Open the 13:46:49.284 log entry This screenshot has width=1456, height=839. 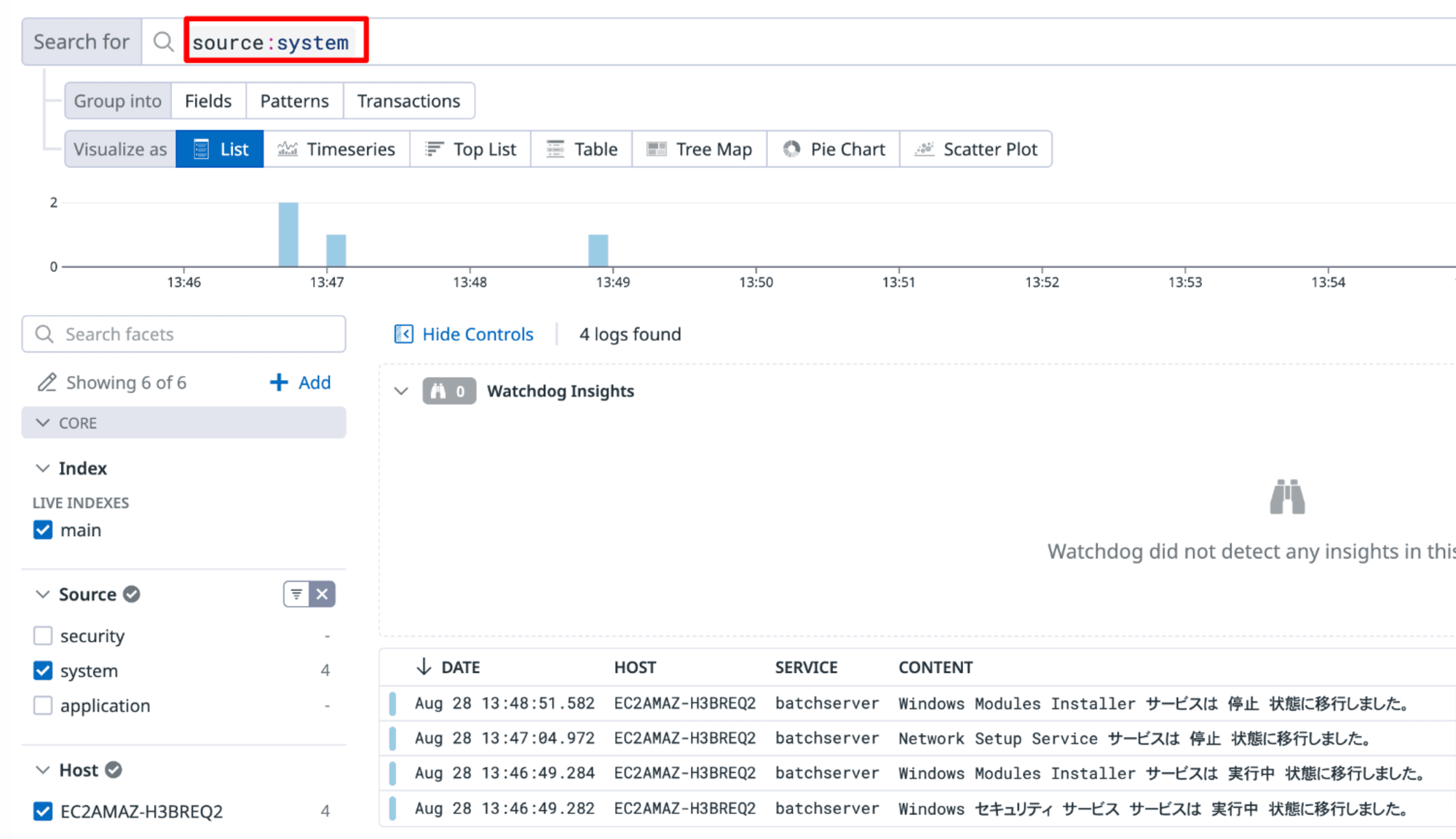(x=917, y=773)
